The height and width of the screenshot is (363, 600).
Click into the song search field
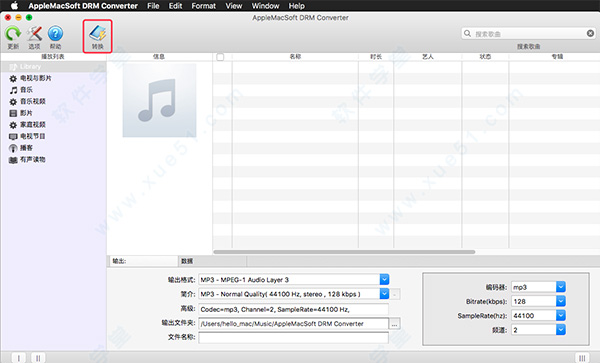[x=528, y=34]
